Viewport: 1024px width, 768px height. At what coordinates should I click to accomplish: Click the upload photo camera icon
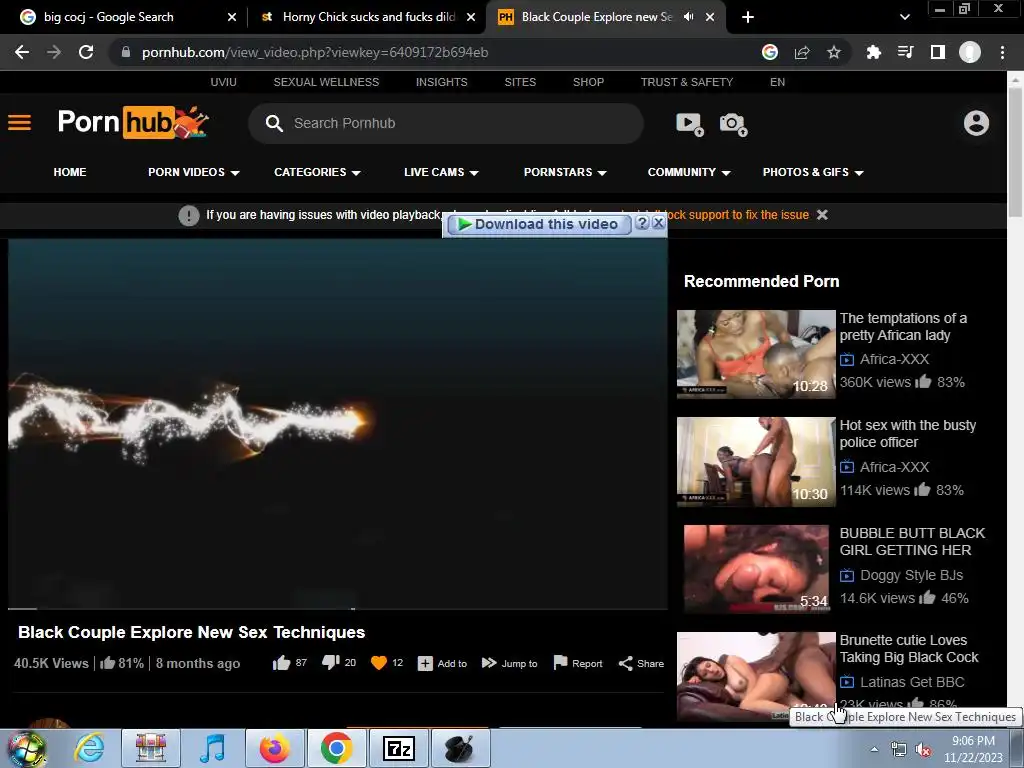[733, 123]
